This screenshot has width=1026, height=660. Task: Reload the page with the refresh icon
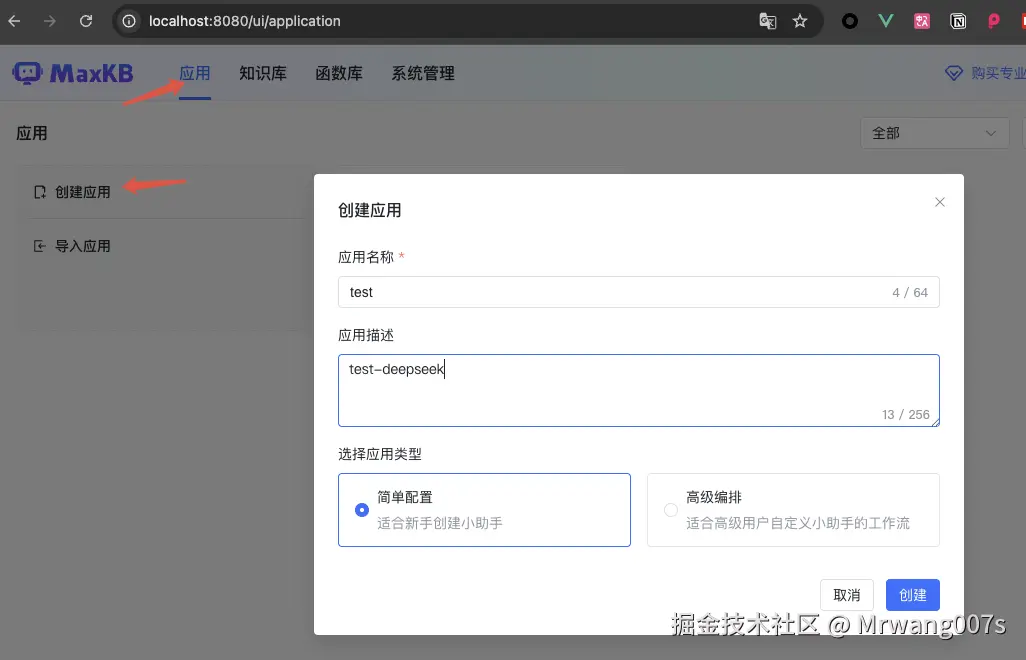point(86,21)
